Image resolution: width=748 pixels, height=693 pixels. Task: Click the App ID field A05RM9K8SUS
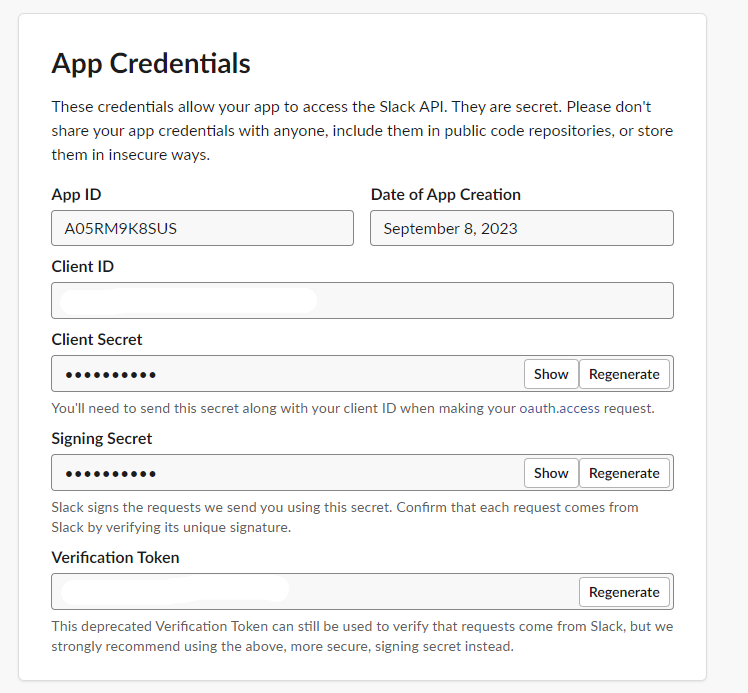click(202, 228)
